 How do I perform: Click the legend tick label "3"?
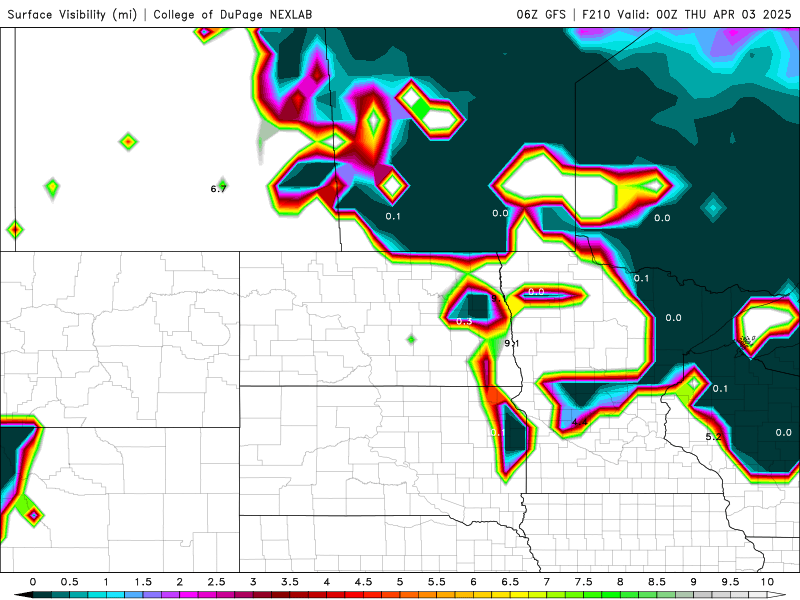tap(253, 582)
